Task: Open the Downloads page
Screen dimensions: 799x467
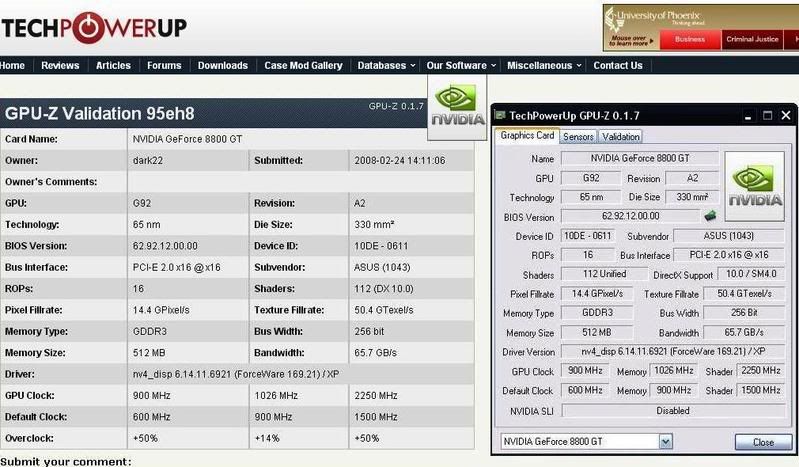Action: click(222, 66)
